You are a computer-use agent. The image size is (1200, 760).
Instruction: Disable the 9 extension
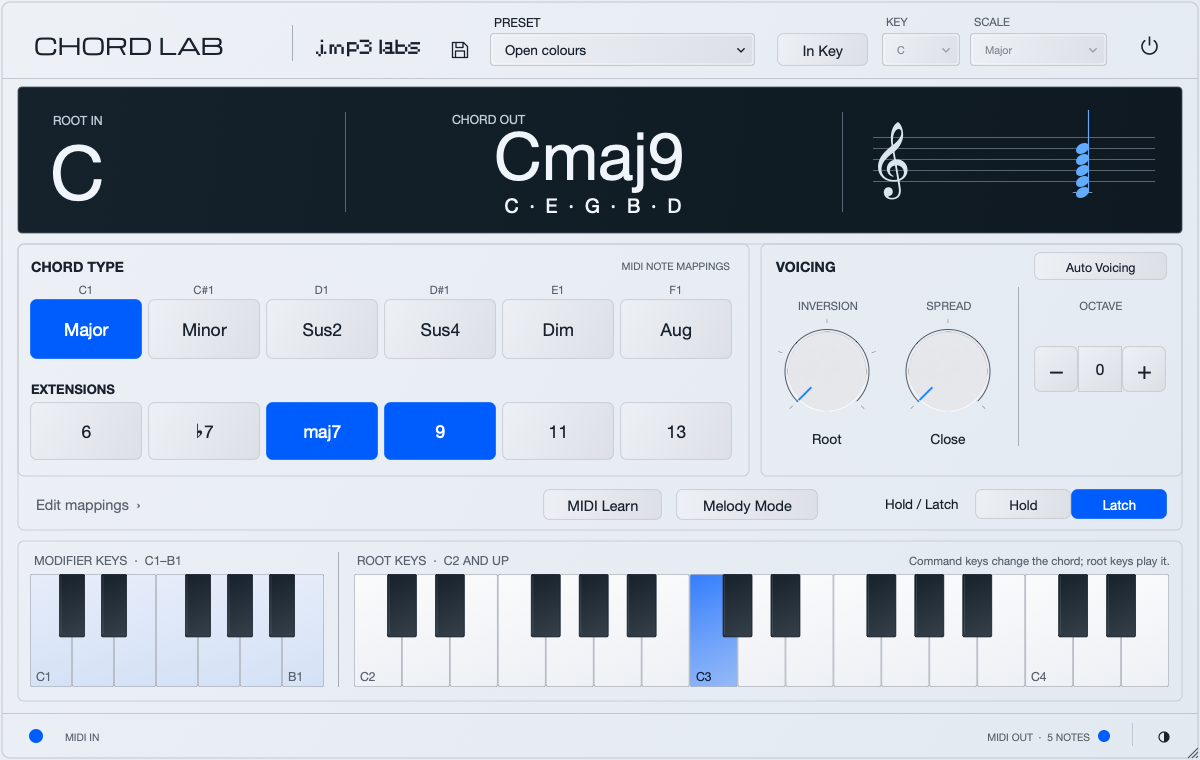pos(440,431)
